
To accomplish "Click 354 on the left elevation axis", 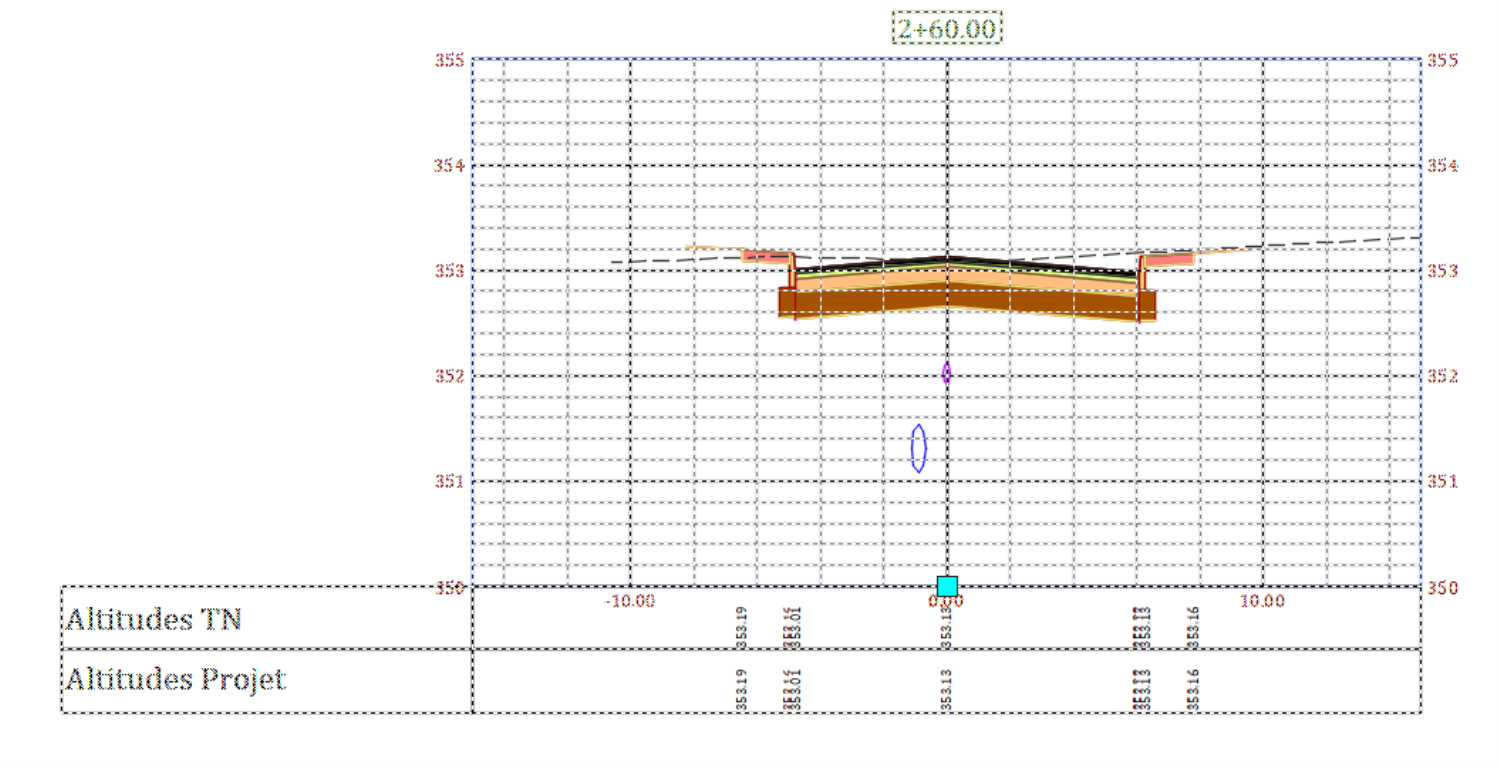I will pyautogui.click(x=449, y=165).
